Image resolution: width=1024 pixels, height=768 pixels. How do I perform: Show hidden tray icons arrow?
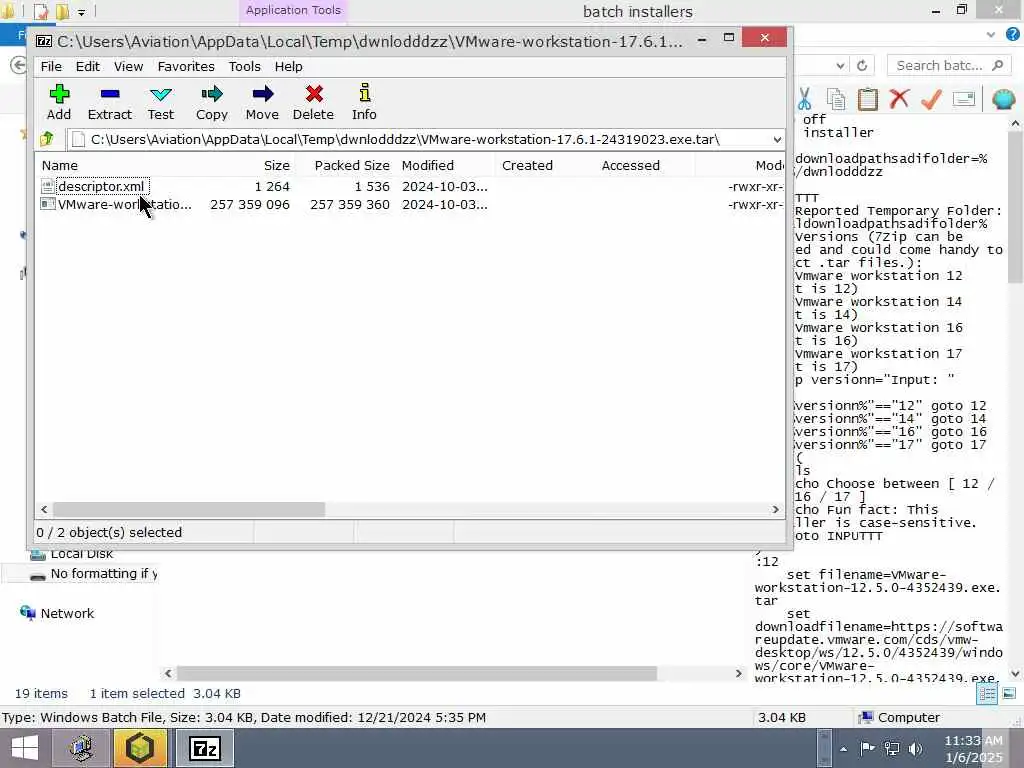[x=844, y=749]
